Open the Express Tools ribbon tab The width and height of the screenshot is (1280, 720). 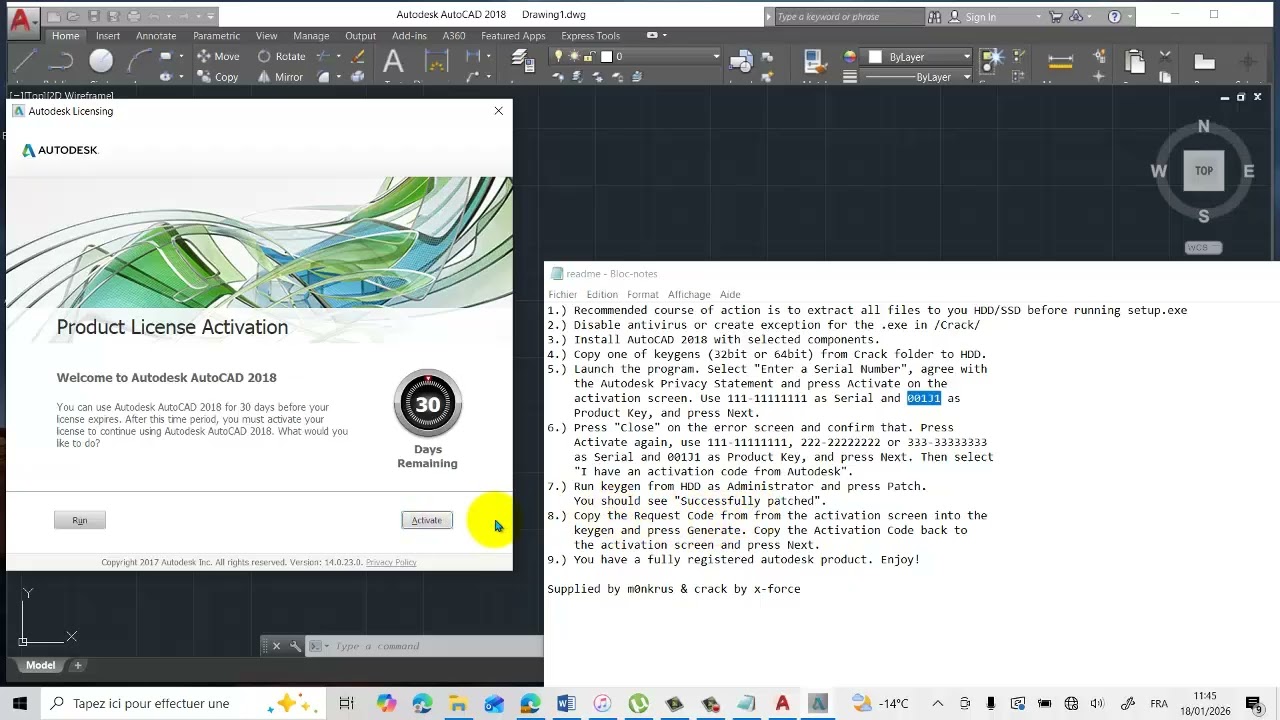point(590,36)
